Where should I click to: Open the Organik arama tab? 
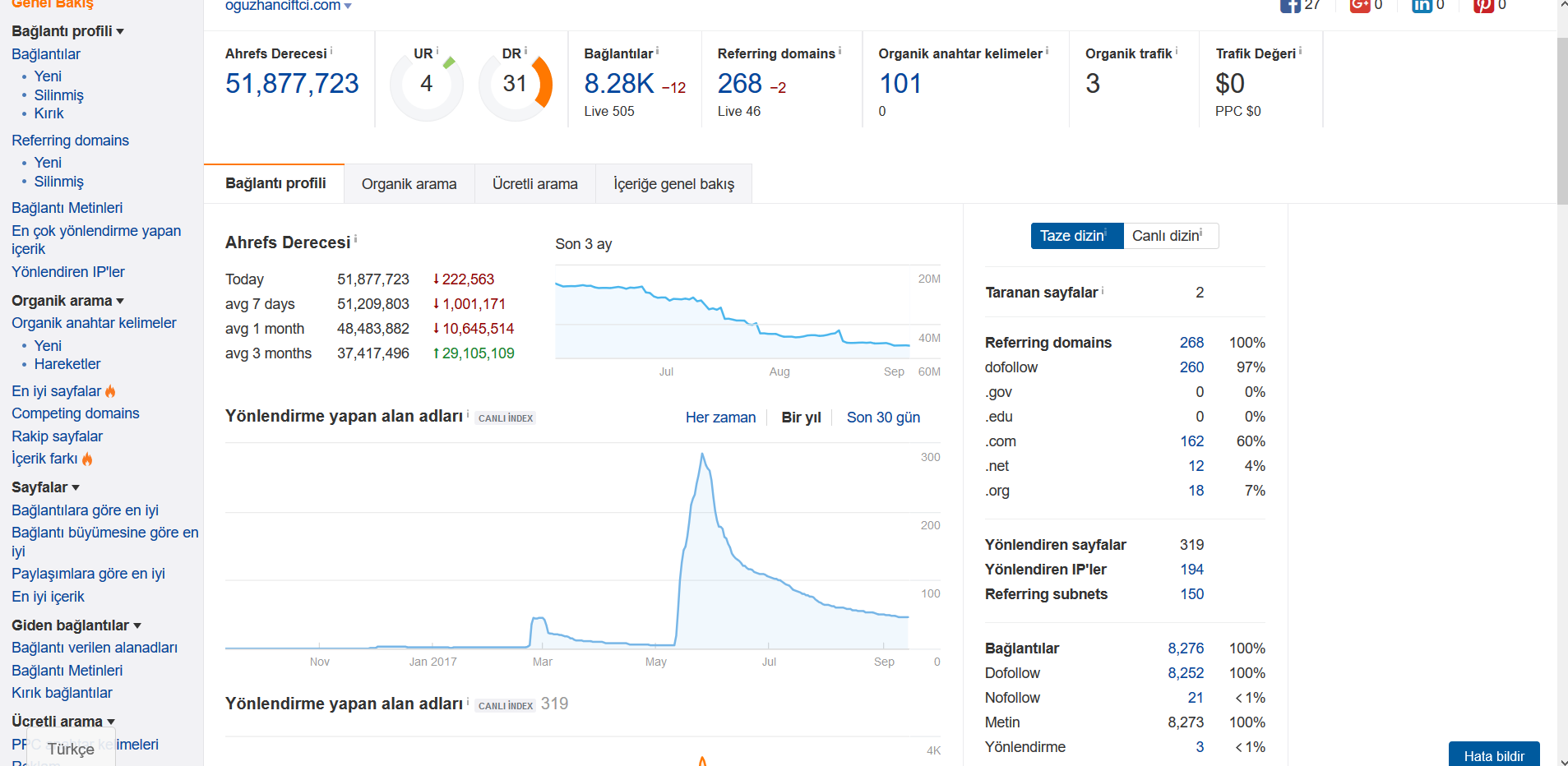coord(409,183)
